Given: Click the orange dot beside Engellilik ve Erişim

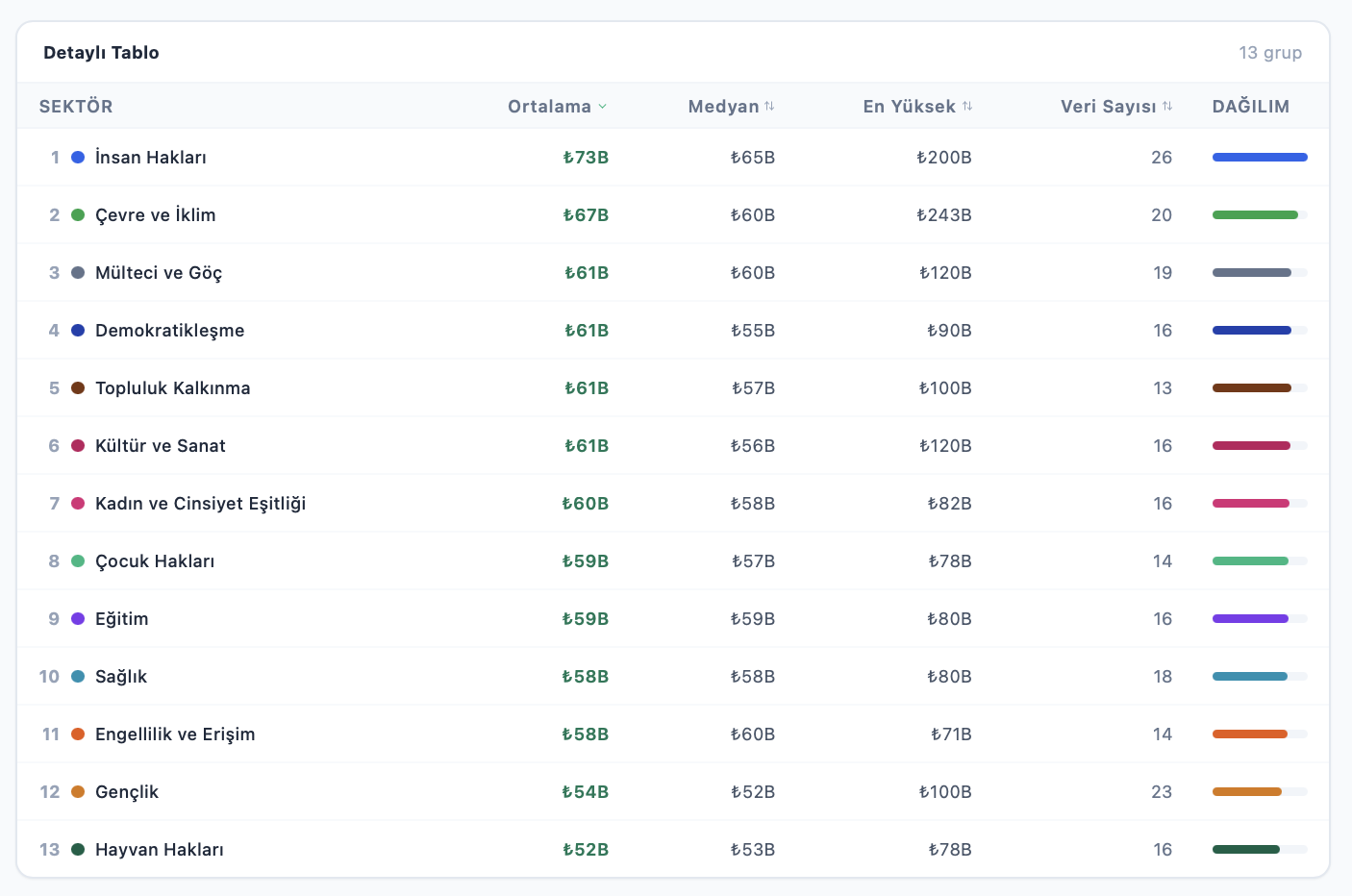Looking at the screenshot, I should click(x=78, y=734).
